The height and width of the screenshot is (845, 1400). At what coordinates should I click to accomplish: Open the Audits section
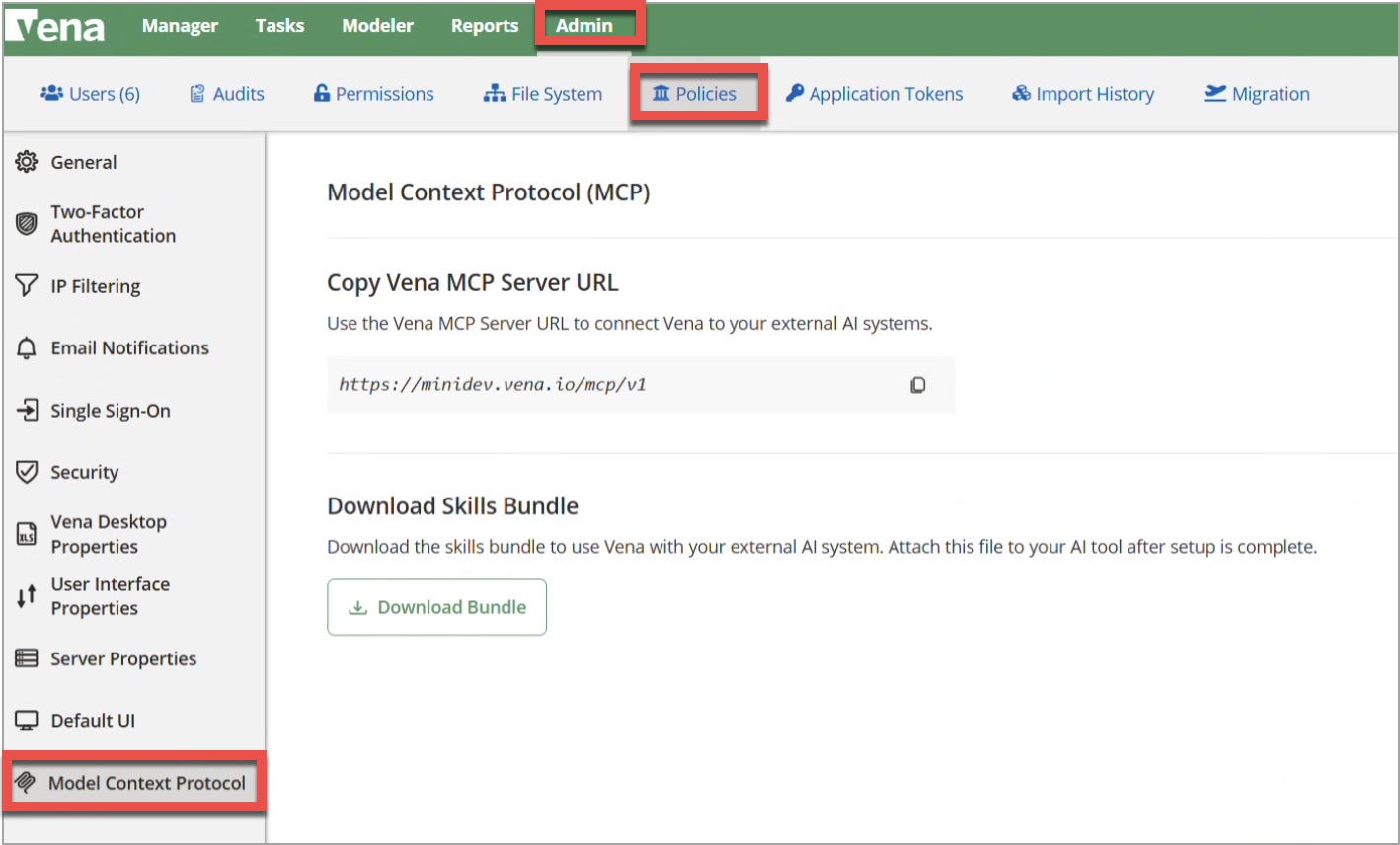227,94
